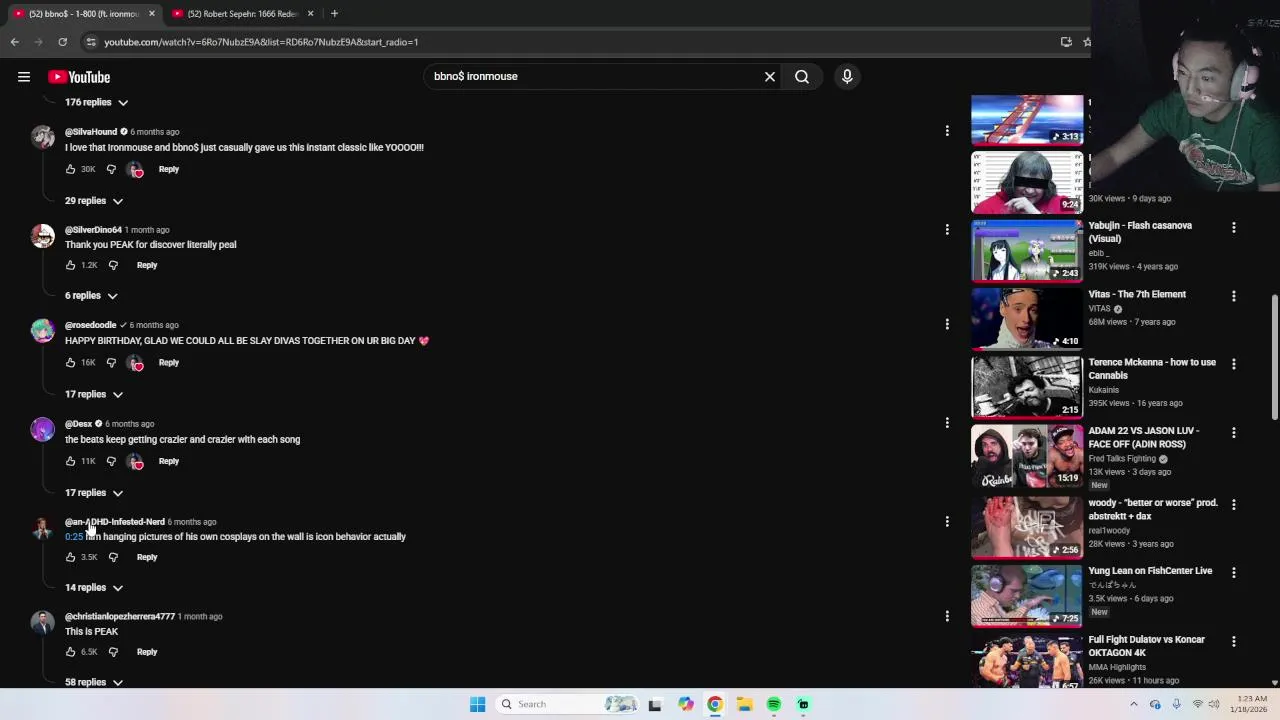
Task: Like the @Desx beats comment
Action: pos(70,461)
